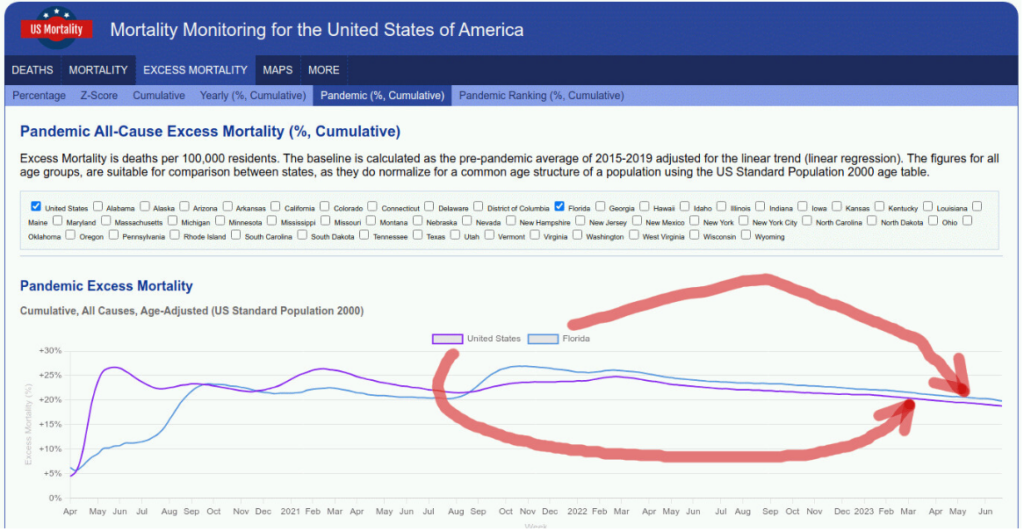Toggle the Florida legend swatch

[542, 339]
